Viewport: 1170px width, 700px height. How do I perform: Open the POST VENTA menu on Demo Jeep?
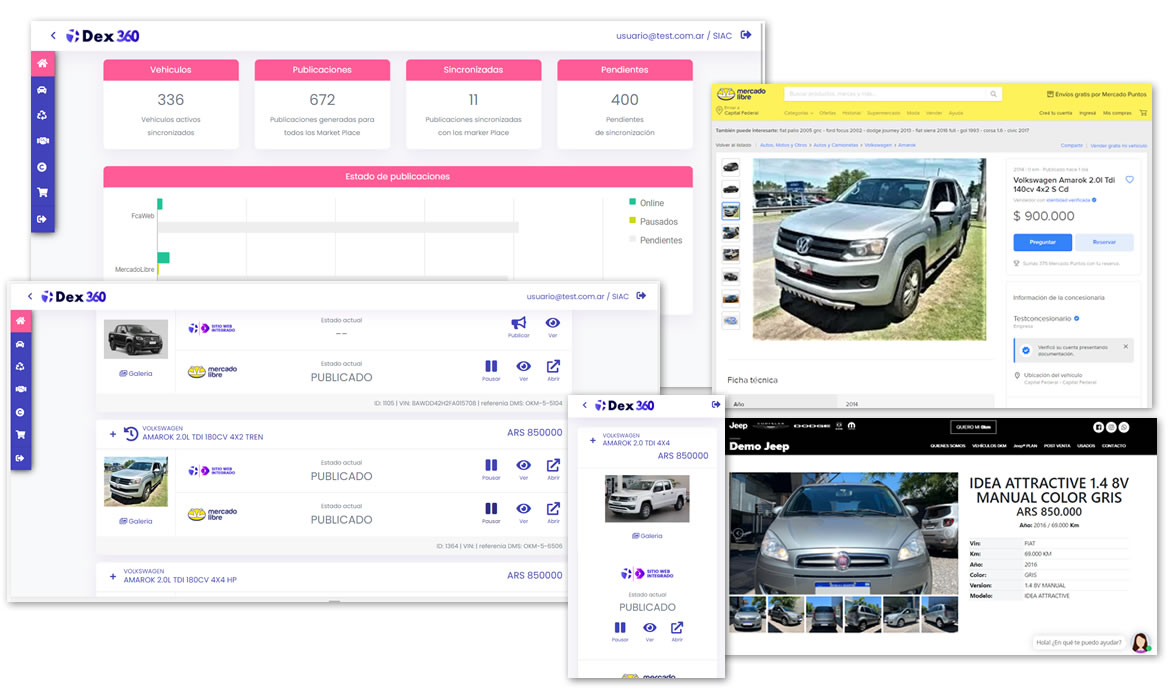1057,446
